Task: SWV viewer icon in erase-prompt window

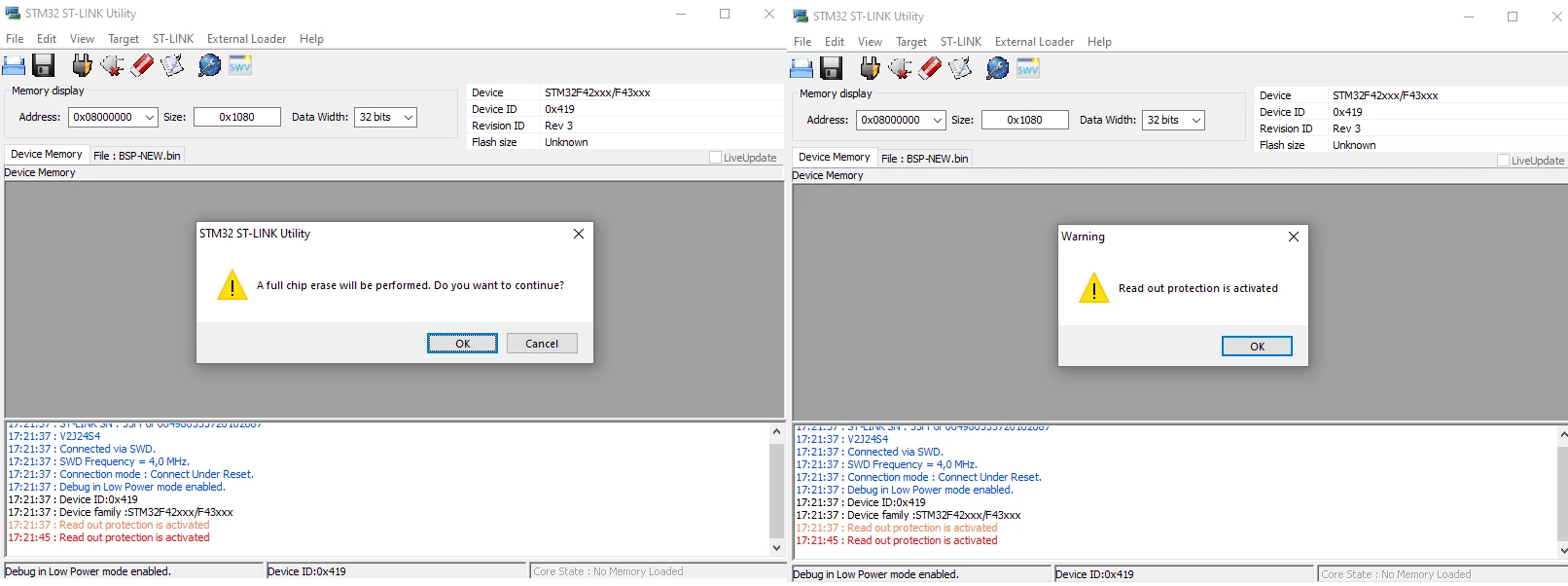Action: [240, 65]
